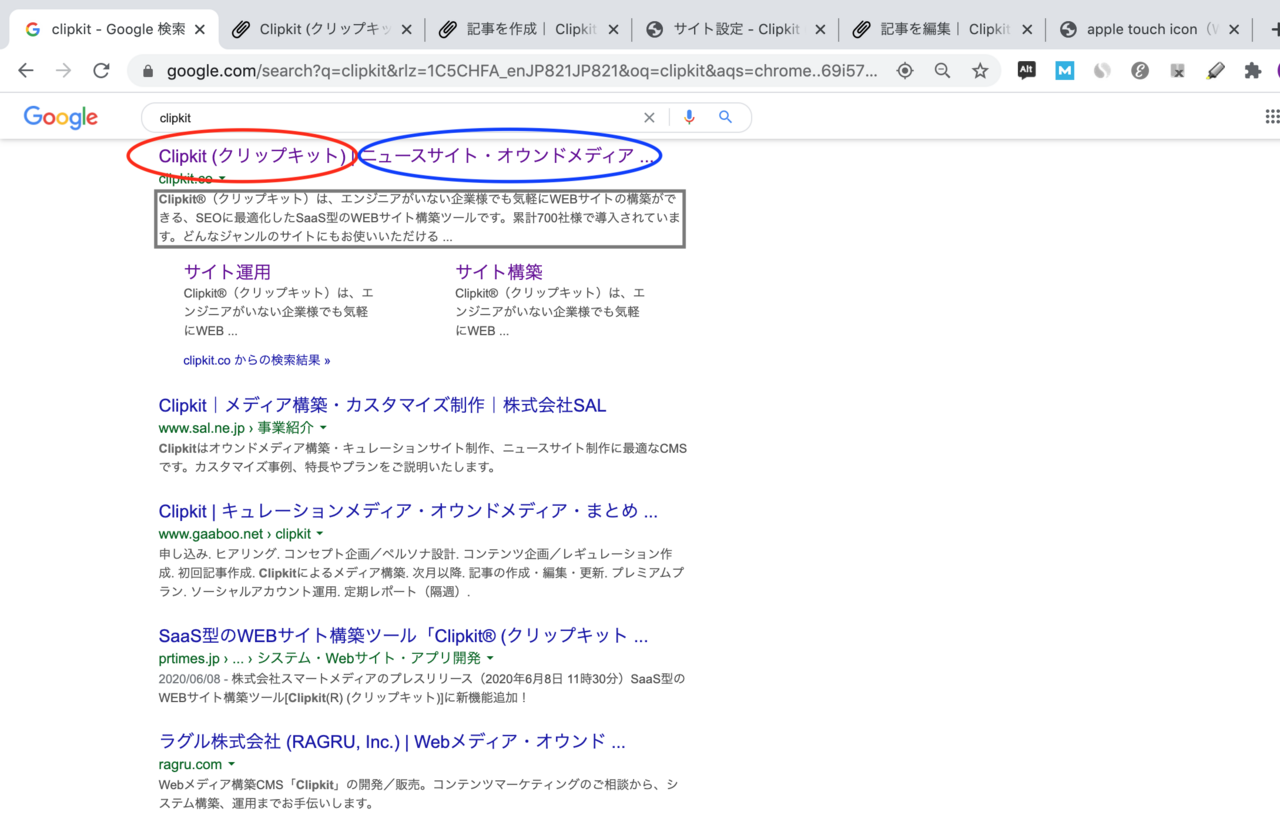
Task: Open the サイト構築 sitelink
Action: pos(499,271)
